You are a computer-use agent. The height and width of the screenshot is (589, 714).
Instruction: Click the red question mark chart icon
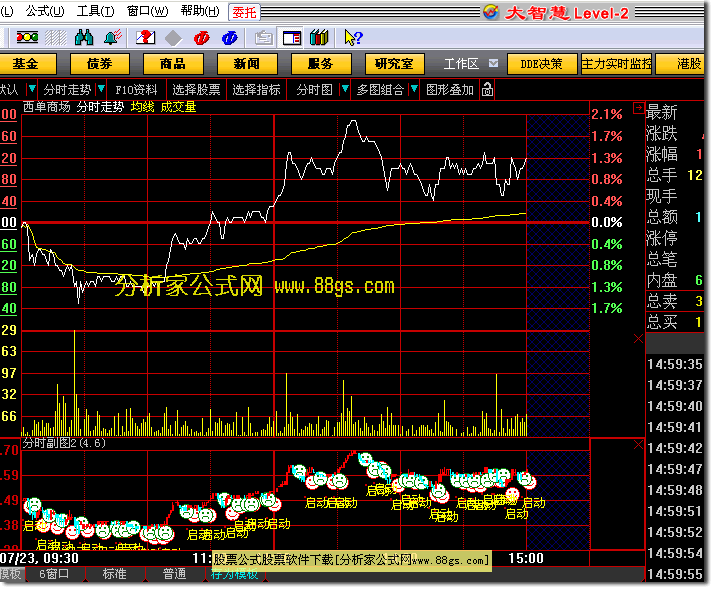(x=146, y=37)
